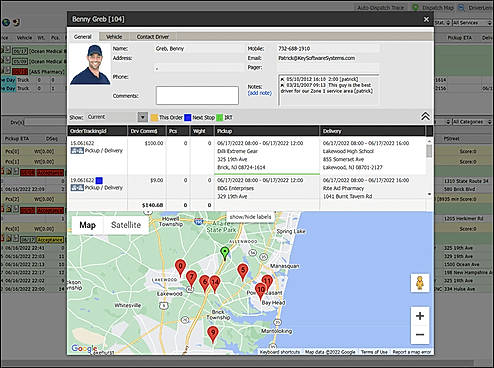Zoom in on the map
Screen dimensions: 494x368
(420, 316)
